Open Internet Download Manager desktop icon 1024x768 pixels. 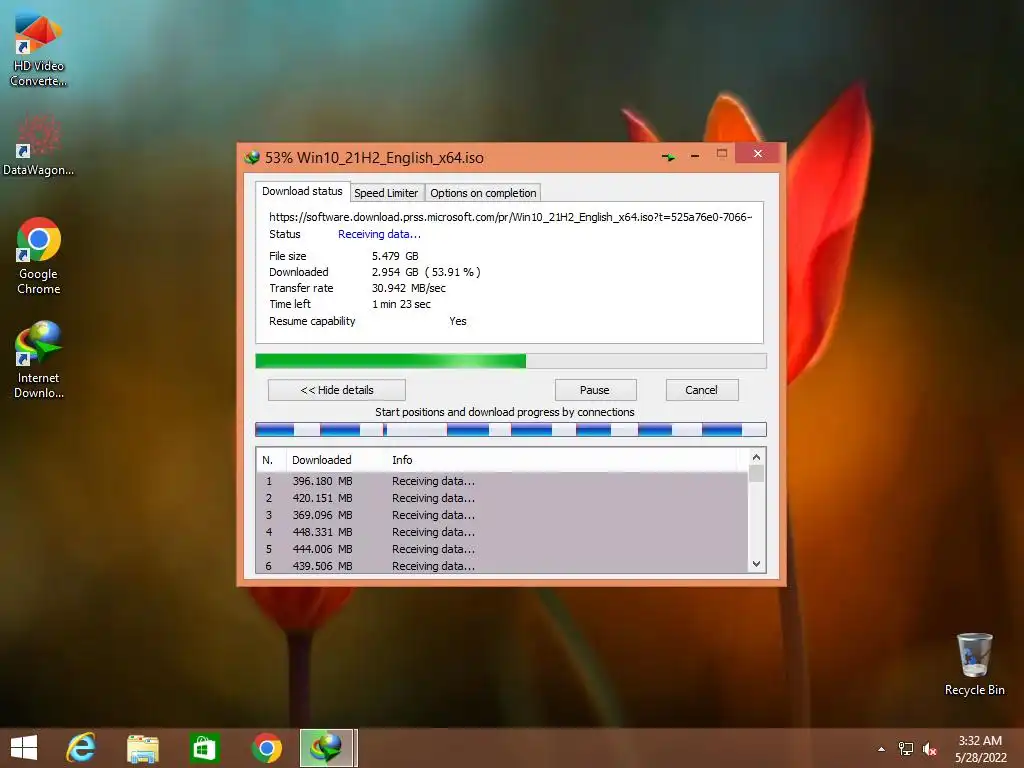tap(38, 359)
